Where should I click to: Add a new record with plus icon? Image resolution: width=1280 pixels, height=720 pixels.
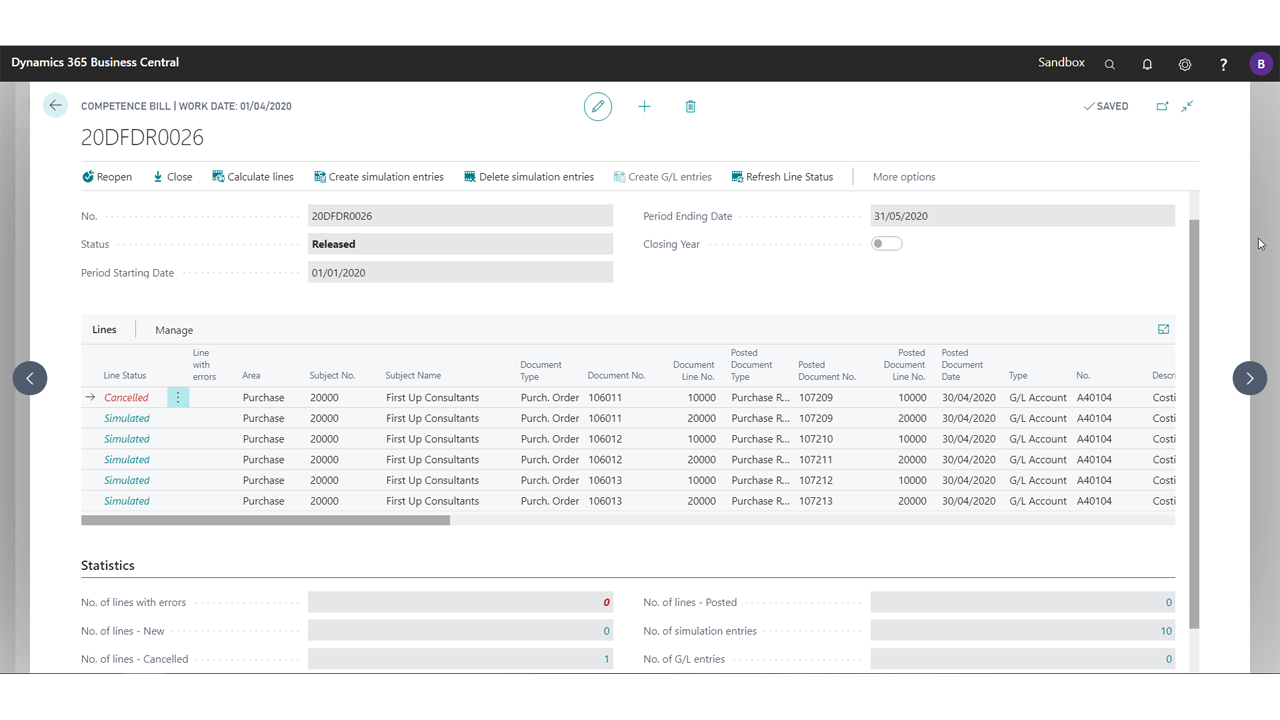644,106
